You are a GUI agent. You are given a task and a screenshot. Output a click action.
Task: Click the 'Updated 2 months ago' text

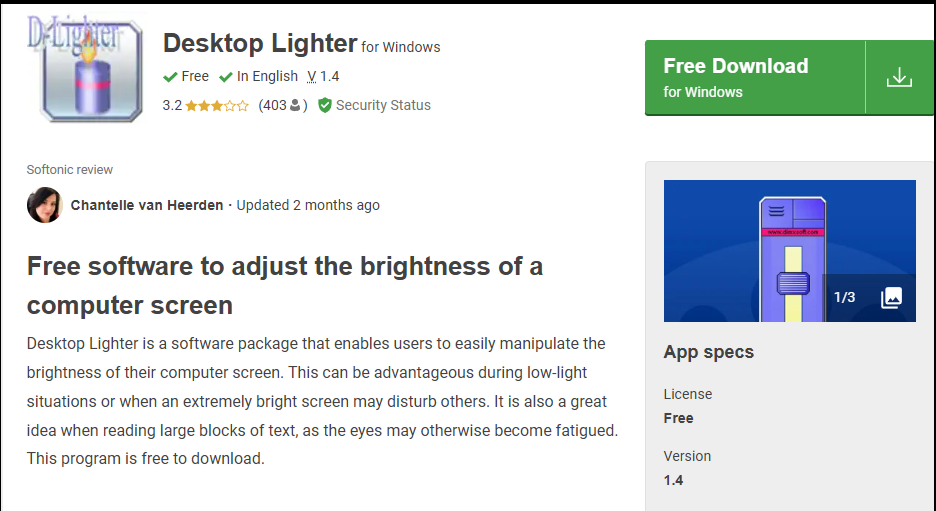(x=308, y=205)
